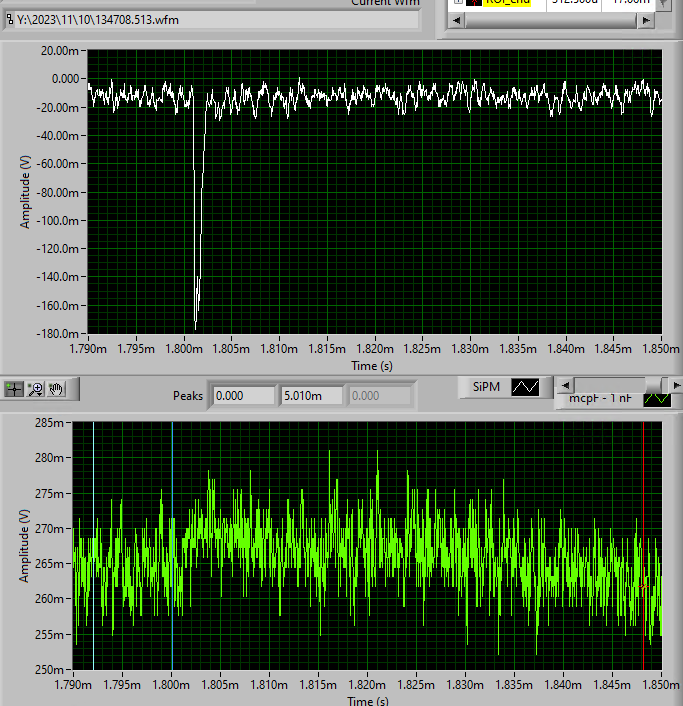Click the plot legend horizontal scrollbar thumb
Screen dimensions: 683x706
coord(654,385)
